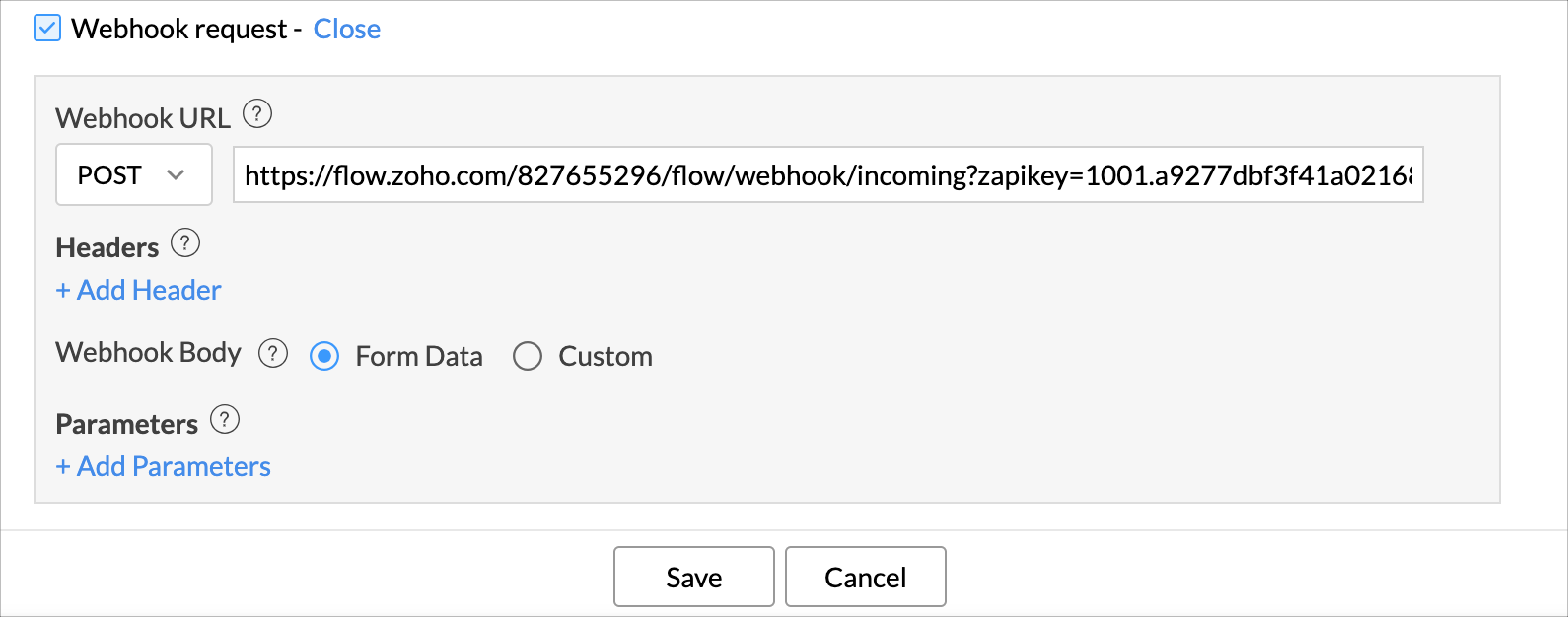Select the Form Data radio button
The image size is (1568, 617).
324,356
